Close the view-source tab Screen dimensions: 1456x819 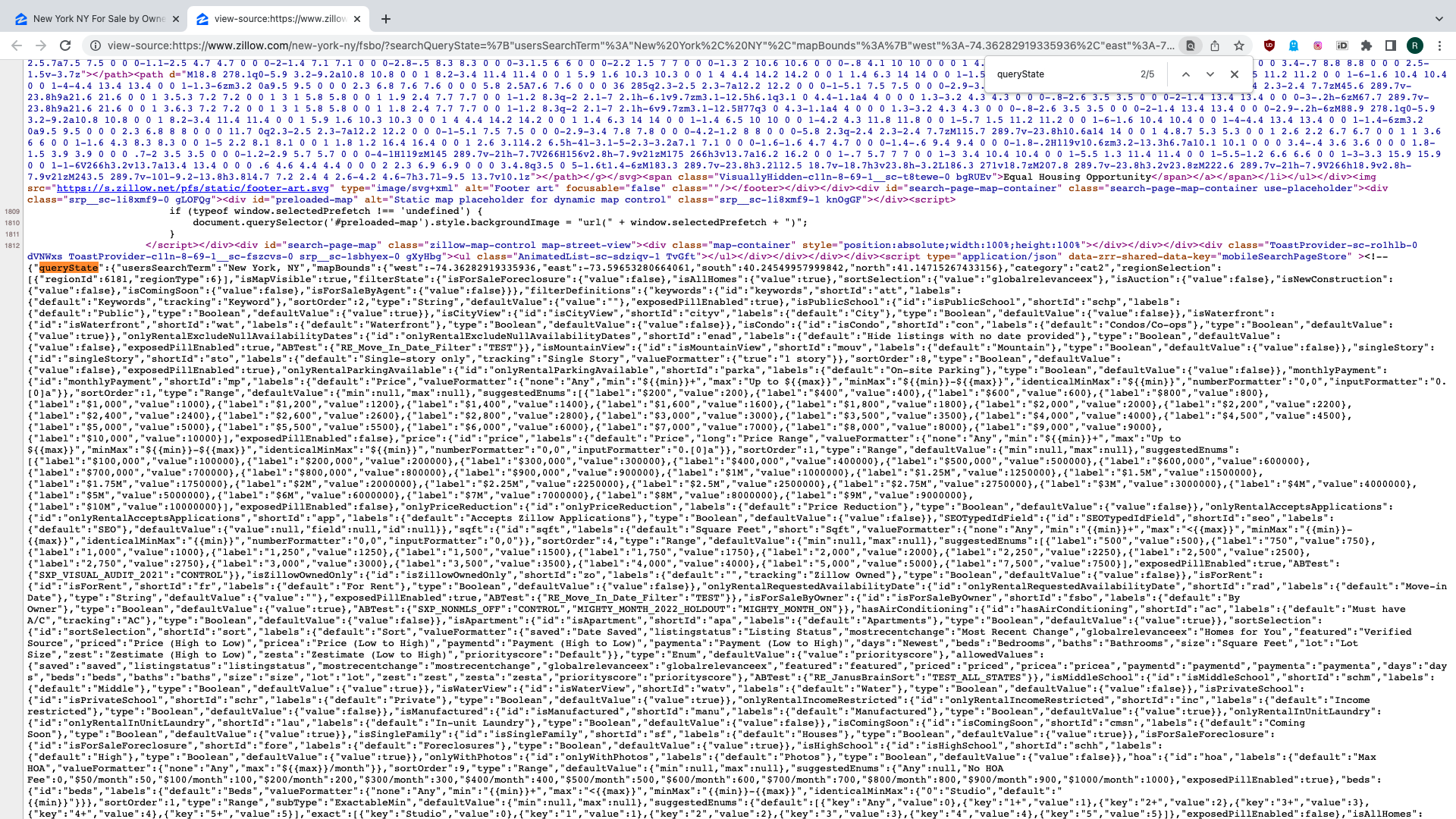tap(357, 19)
